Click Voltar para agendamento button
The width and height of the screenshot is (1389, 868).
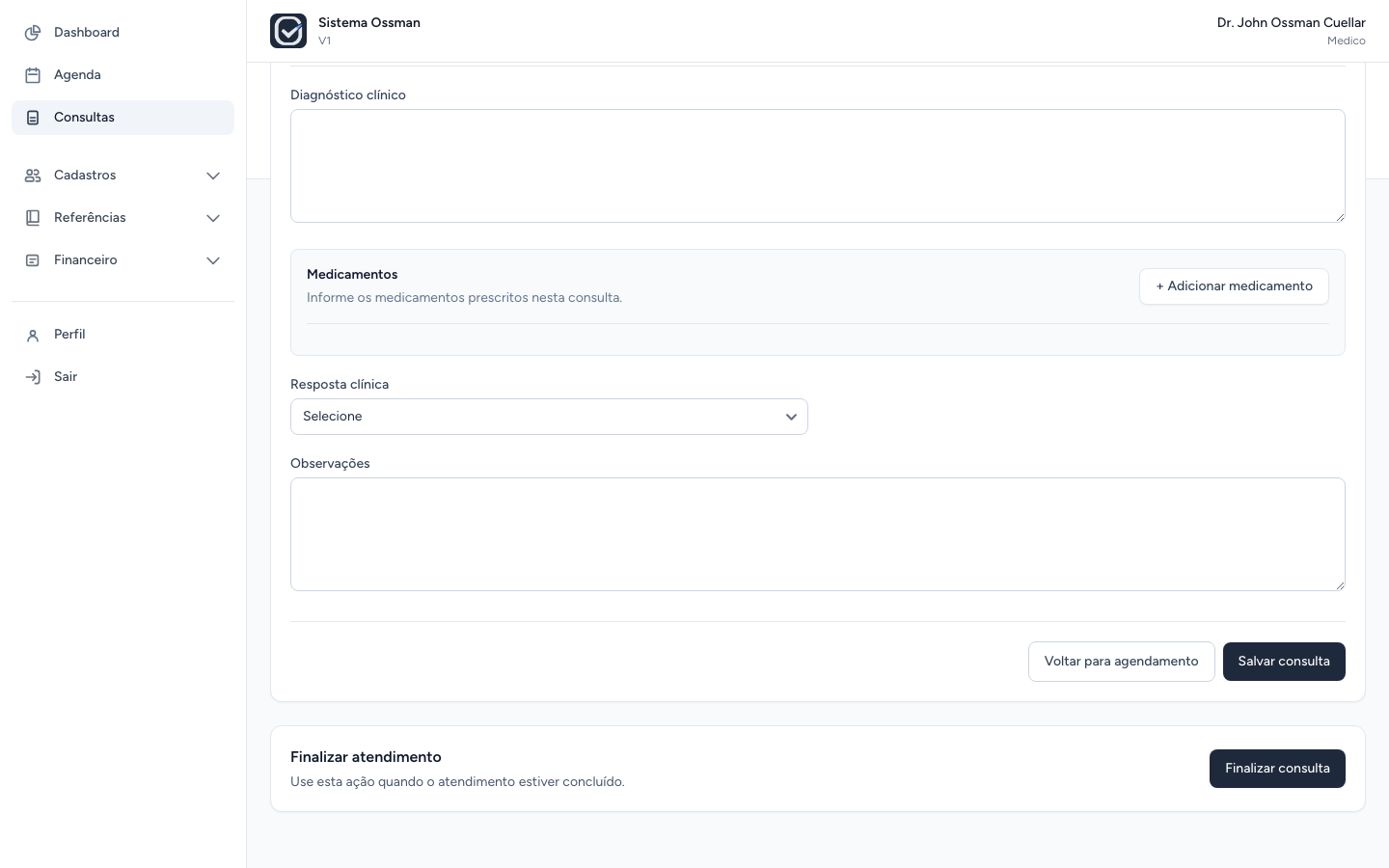[x=1121, y=662]
